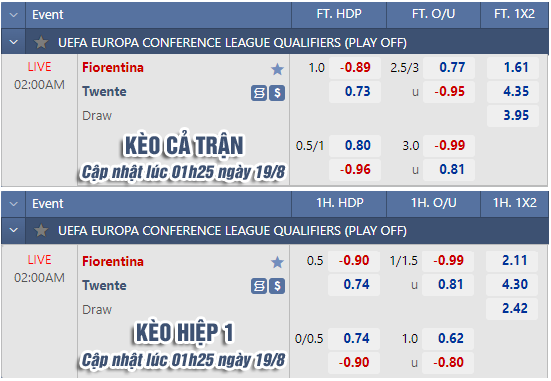Open the dollar icon next to Twente in first-half table
This screenshot has height=381, width=551.
[277, 286]
